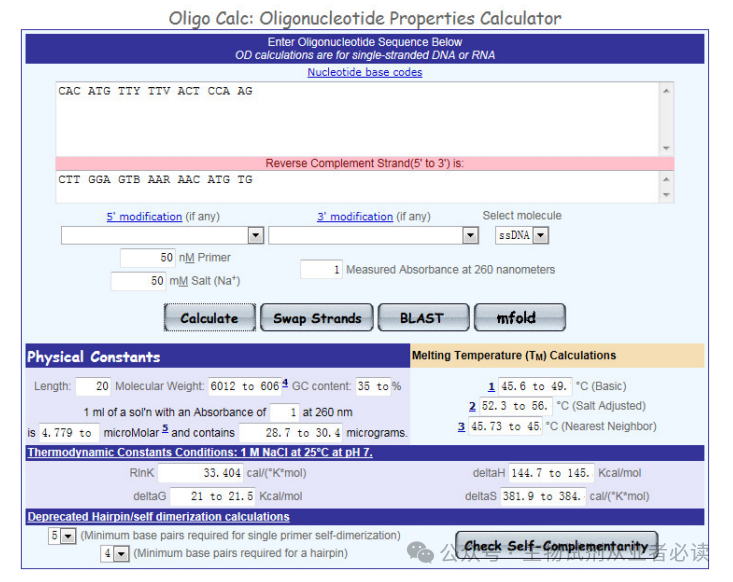
Task: Click the Salt Adjusted Tm value field
Action: pyautogui.click(x=516, y=406)
